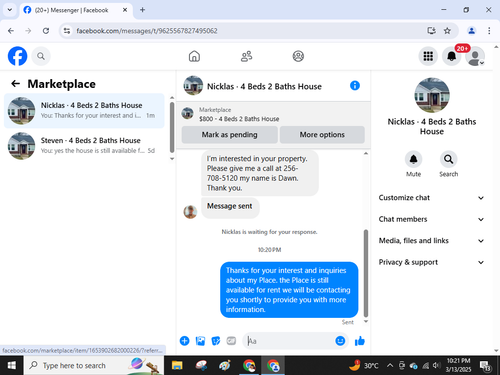Choose a GIF icon in composer
Image resolution: width=500 pixels, height=375 pixels.
pyautogui.click(x=231, y=341)
